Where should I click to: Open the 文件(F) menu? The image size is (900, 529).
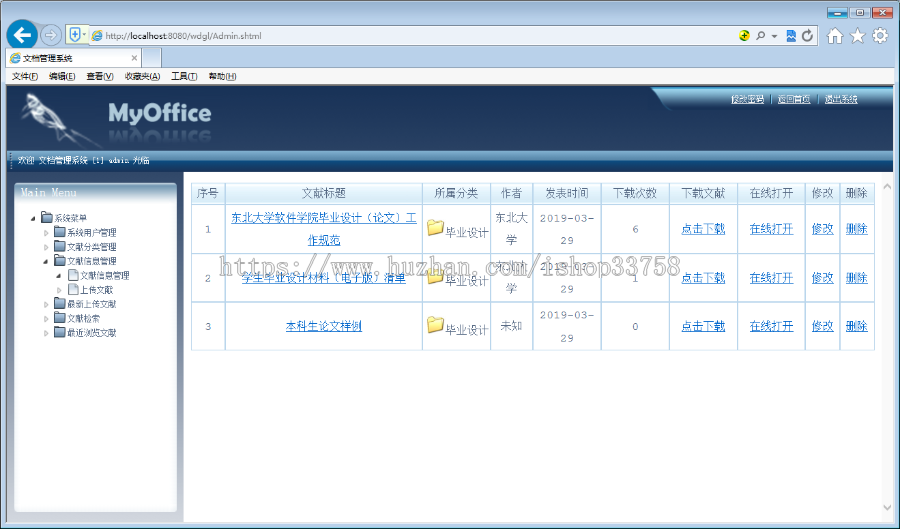pyautogui.click(x=25, y=76)
